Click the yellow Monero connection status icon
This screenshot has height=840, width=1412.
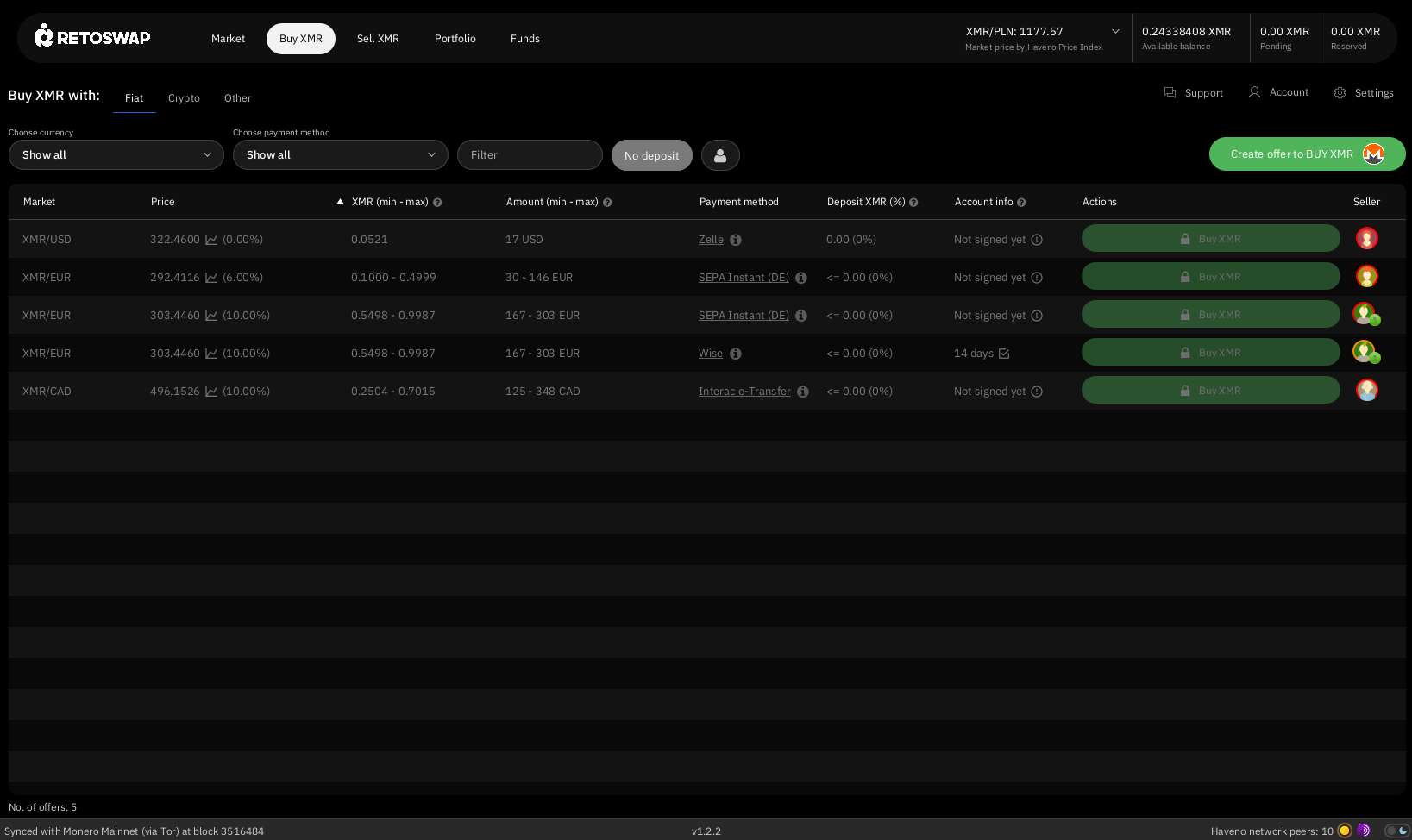[1345, 831]
